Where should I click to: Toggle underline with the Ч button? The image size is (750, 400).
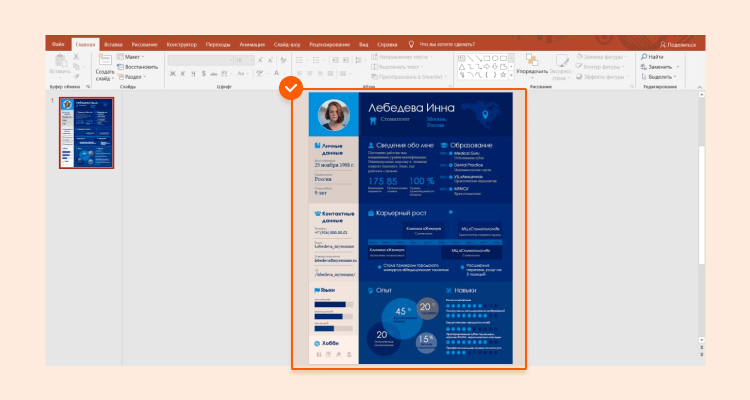coord(193,74)
